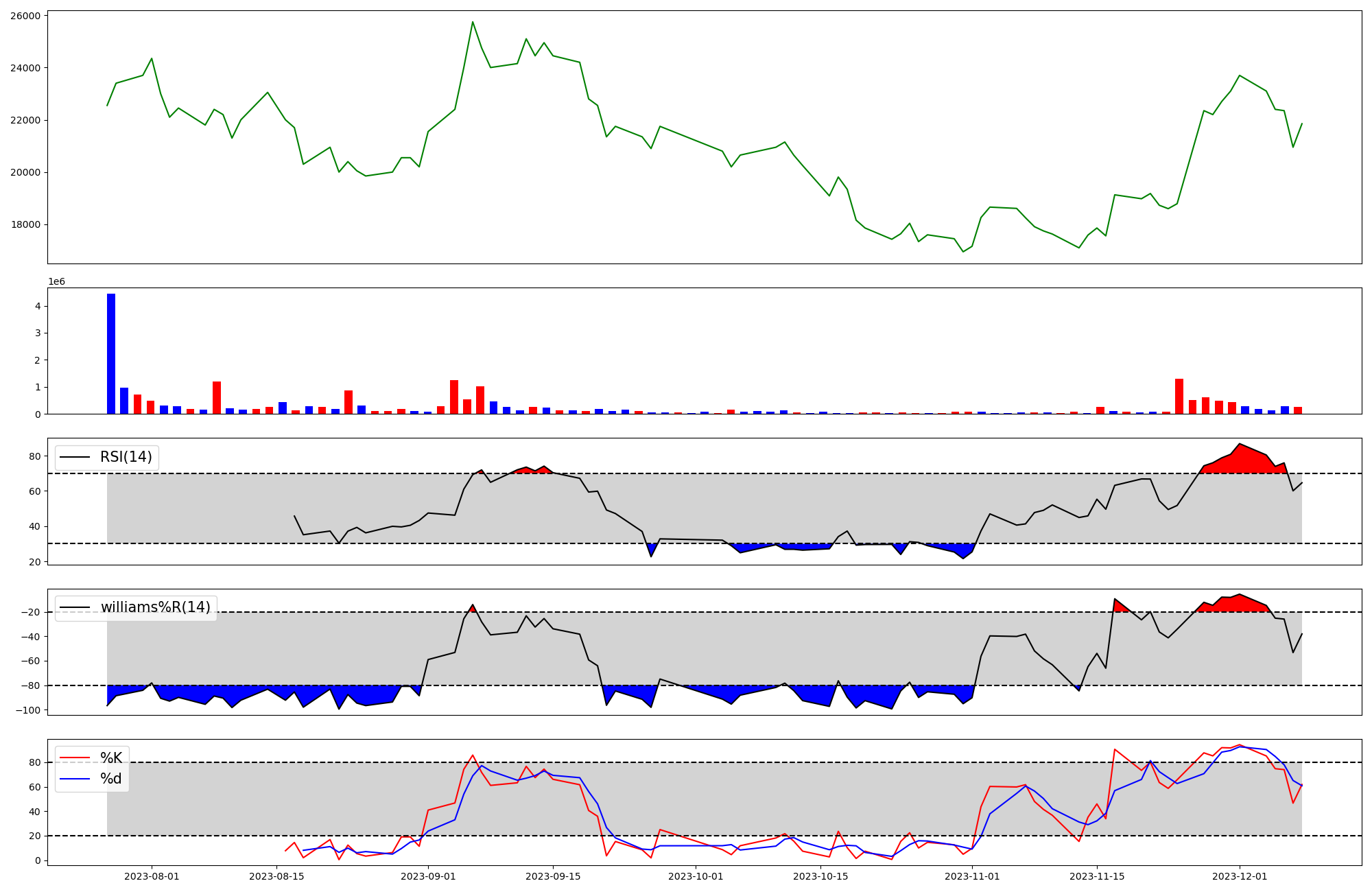Click the 2023-08-01 x-axis date label

coord(152,876)
